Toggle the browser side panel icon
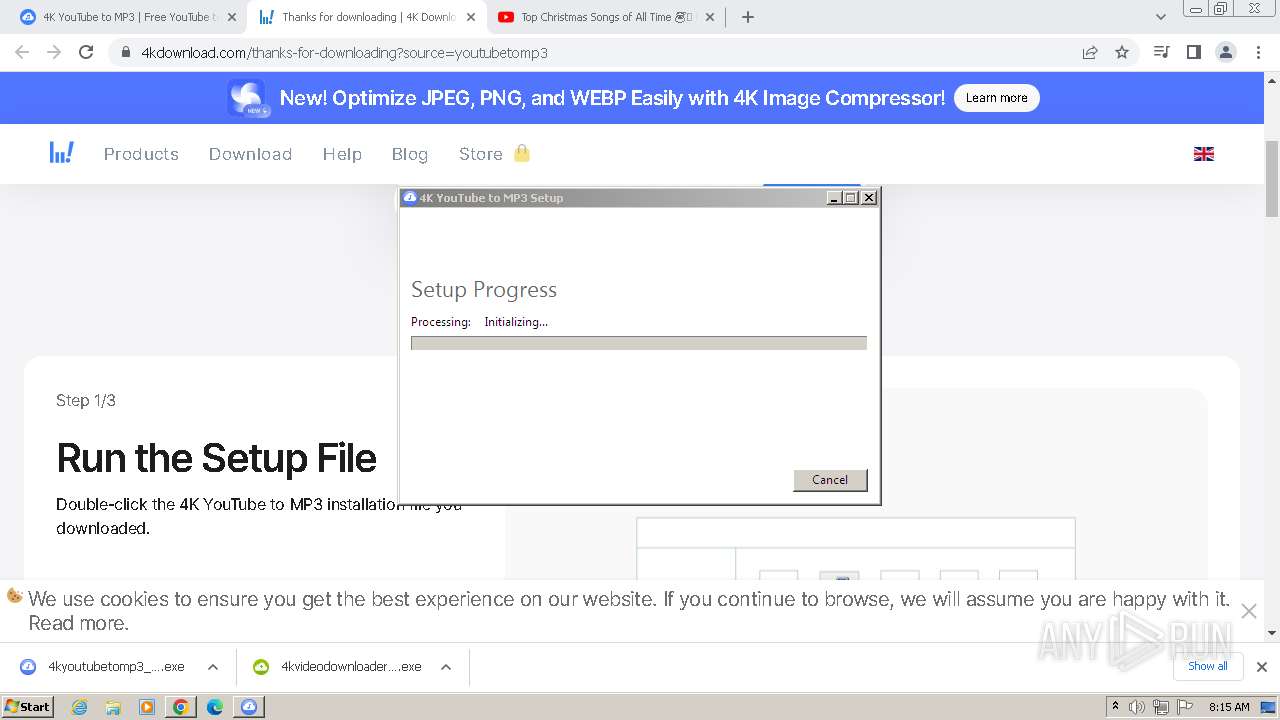The width and height of the screenshot is (1280, 720). coord(1193,52)
